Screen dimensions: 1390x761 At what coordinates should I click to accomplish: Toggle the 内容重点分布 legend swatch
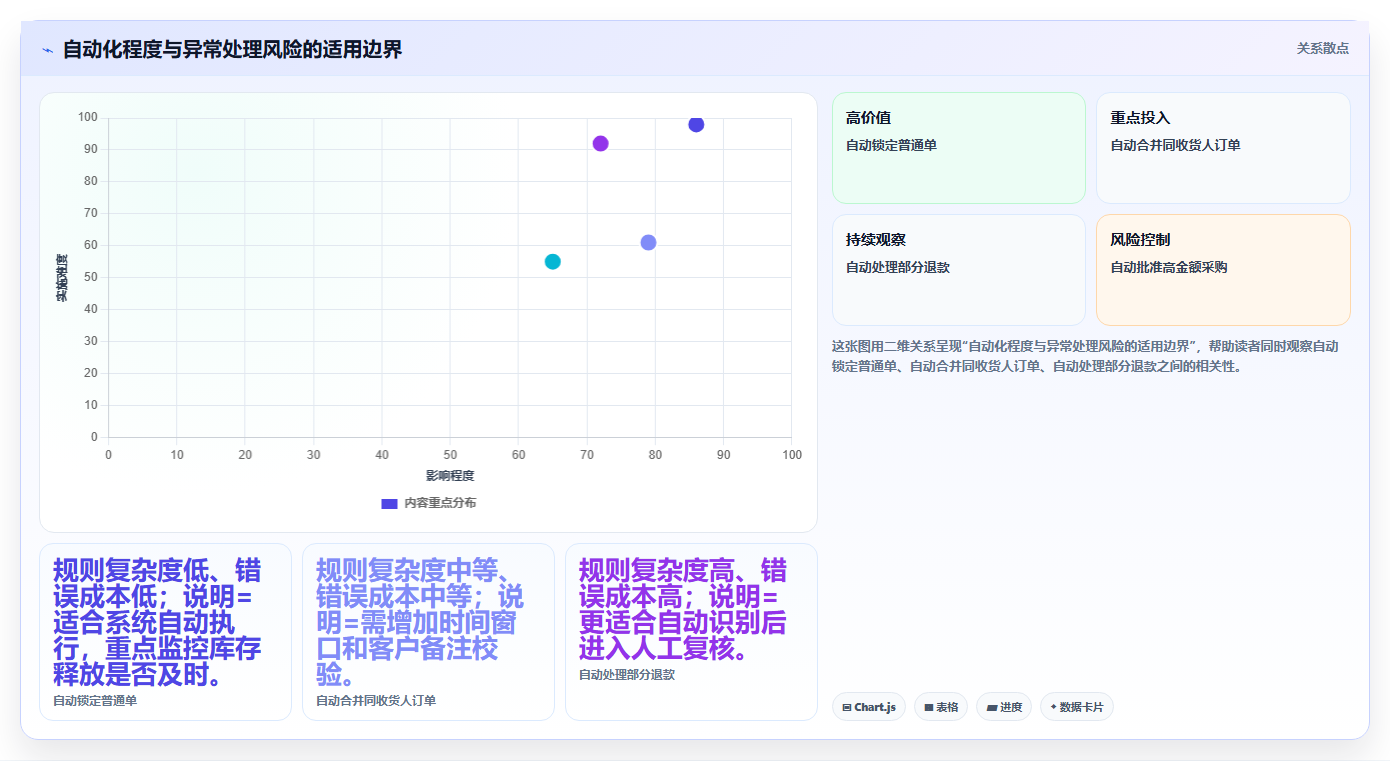[389, 503]
